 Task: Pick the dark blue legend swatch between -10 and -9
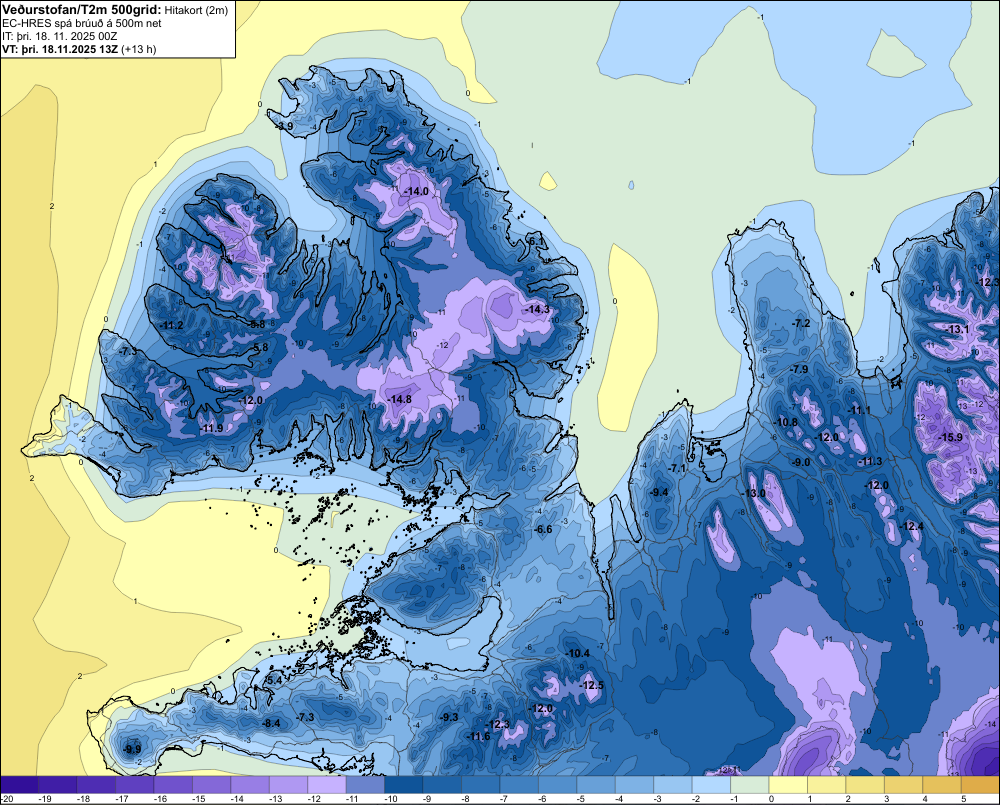(404, 785)
